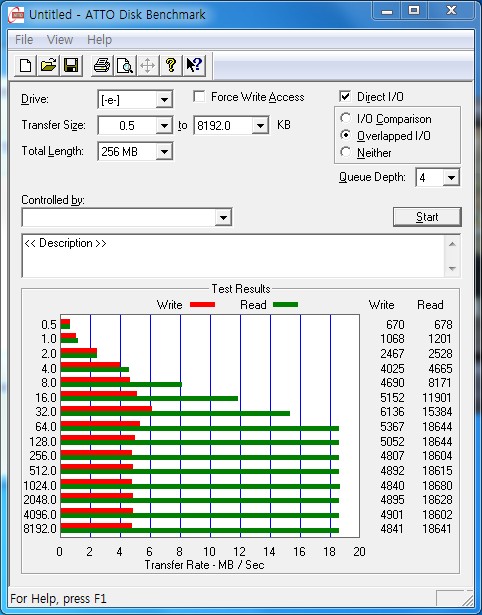
Task: Click the Description scrollbar up arrow
Action: (x=452, y=245)
